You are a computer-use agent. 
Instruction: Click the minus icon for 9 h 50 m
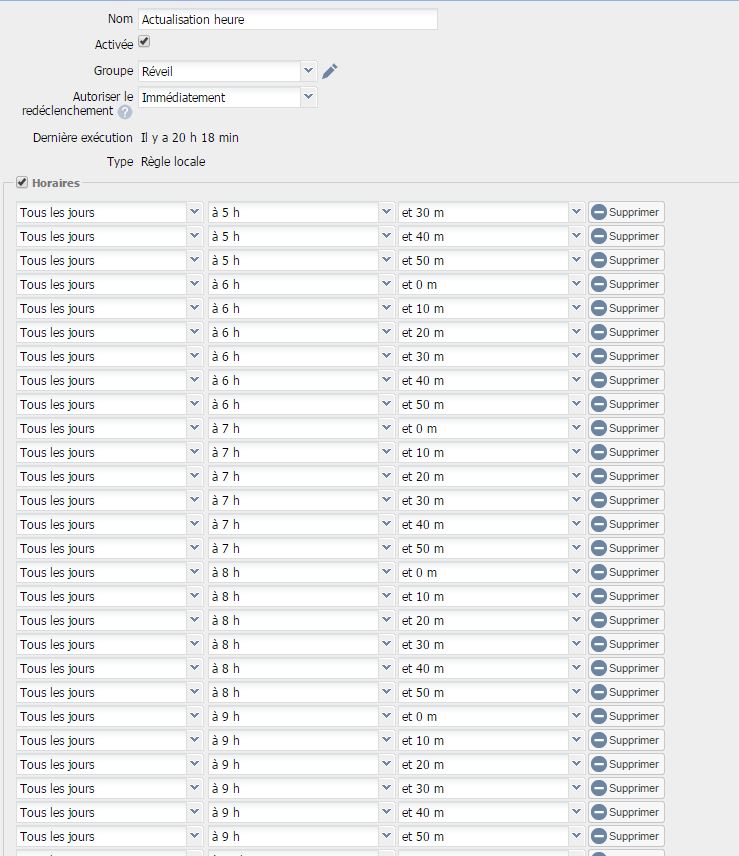pyautogui.click(x=599, y=836)
